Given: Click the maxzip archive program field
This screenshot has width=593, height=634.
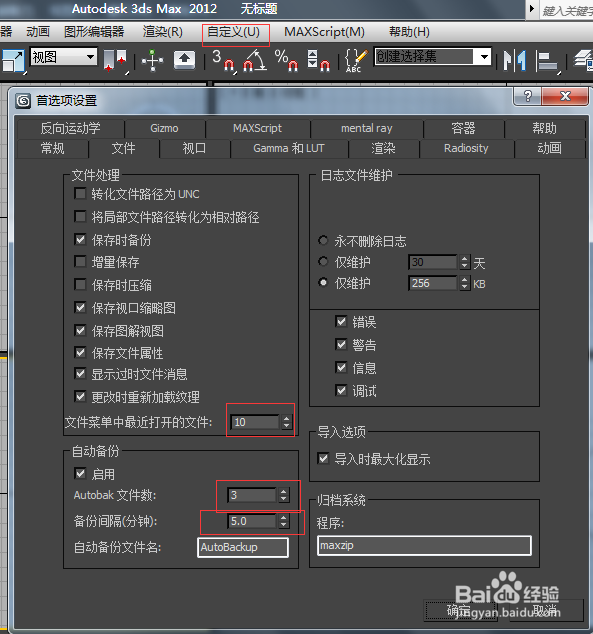Looking at the screenshot, I should coord(424,545).
